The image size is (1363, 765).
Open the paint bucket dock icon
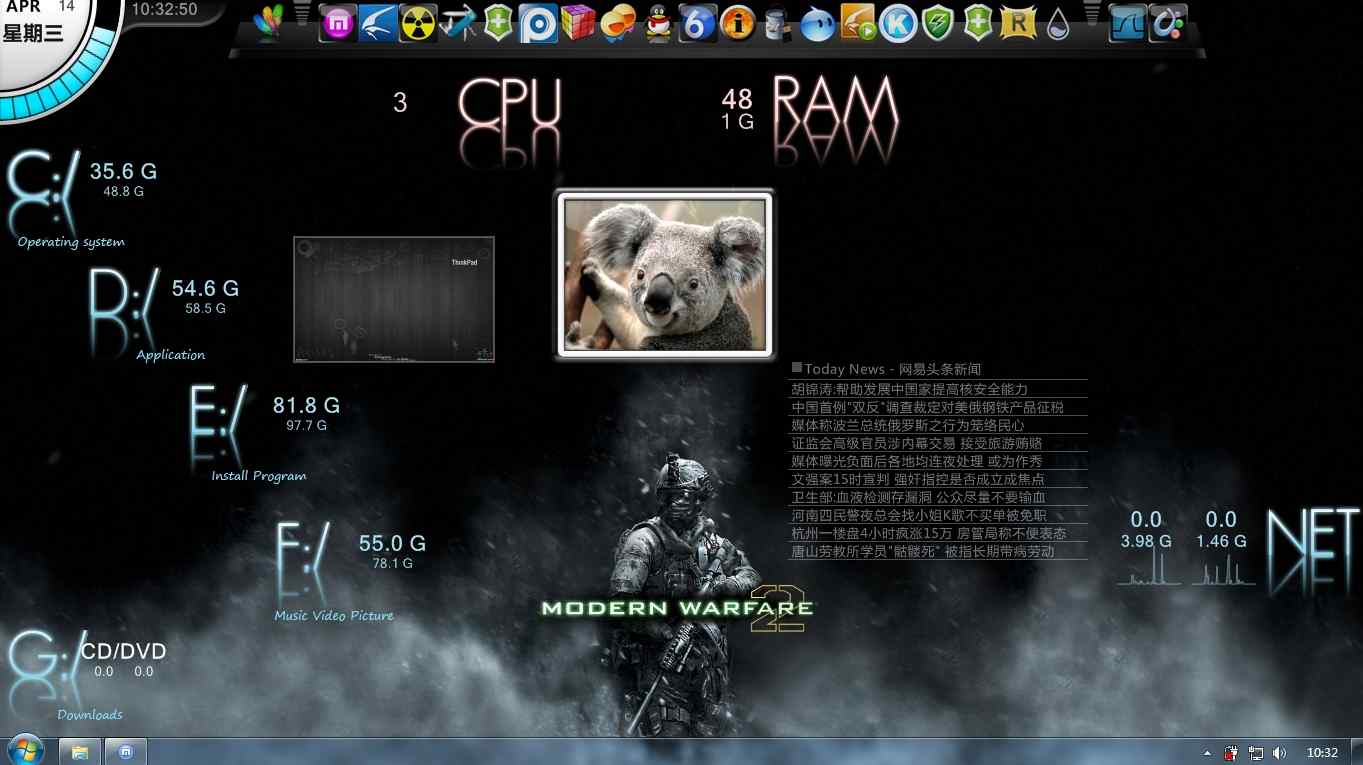778,23
